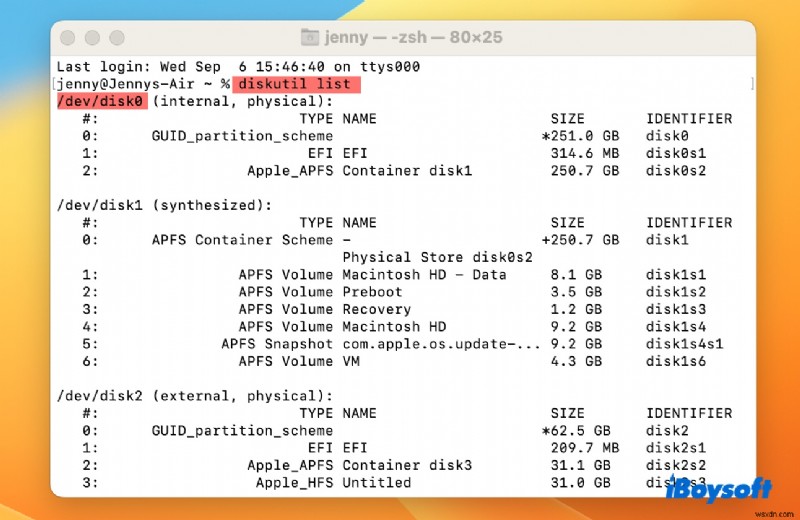
Task: Click the highlighted "diskutil list" command
Action: click(295, 84)
